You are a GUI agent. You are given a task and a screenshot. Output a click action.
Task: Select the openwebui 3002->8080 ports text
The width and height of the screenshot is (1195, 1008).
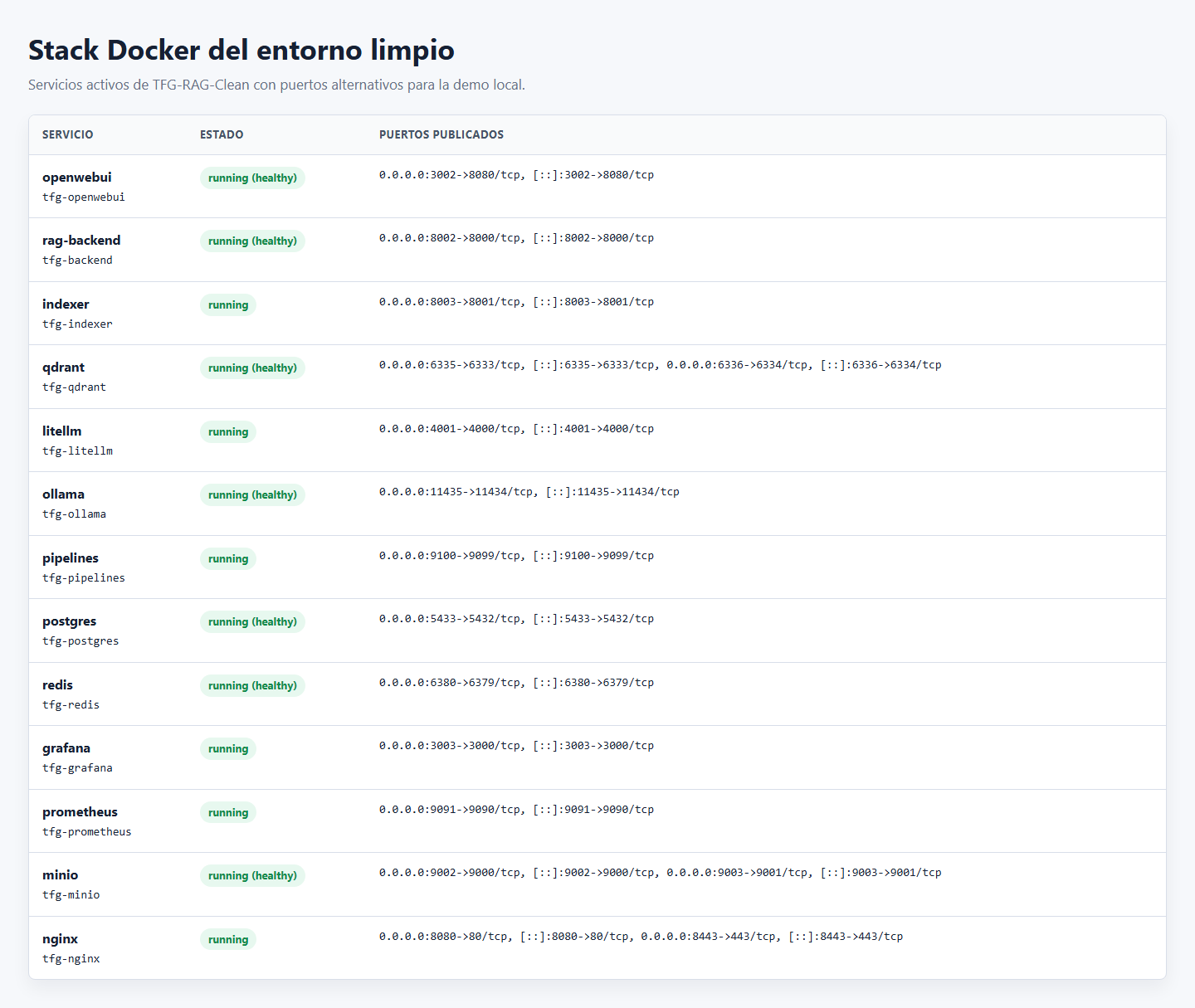[x=516, y=175]
